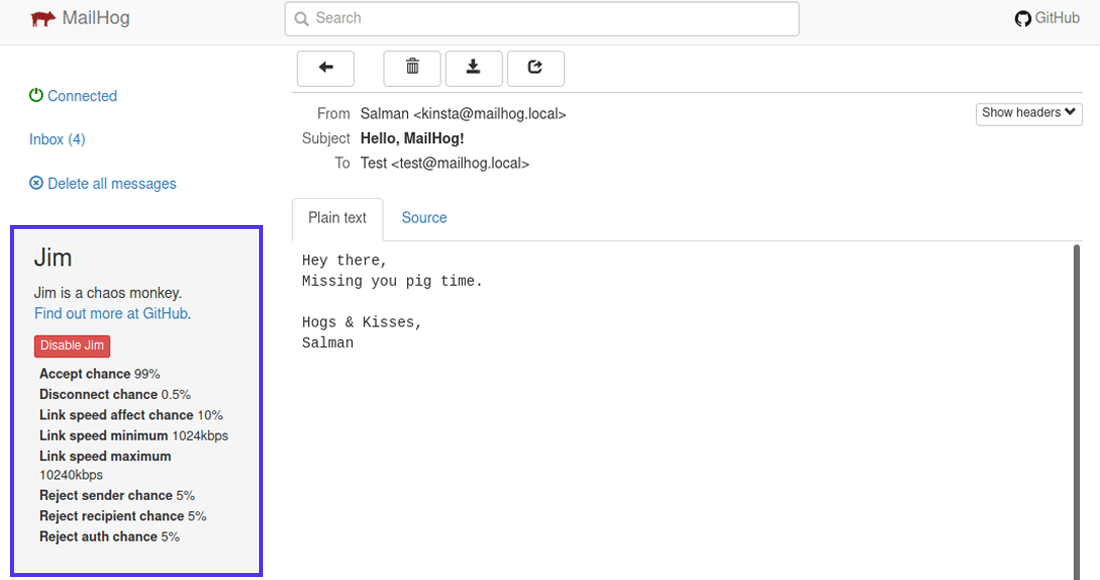Delete this message with the trash icon

(x=412, y=67)
